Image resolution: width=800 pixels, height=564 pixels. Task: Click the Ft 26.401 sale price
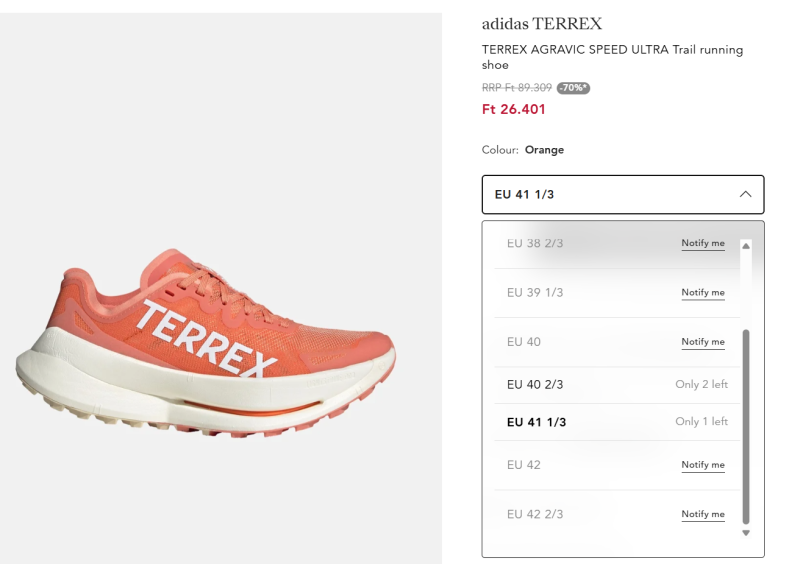514,109
